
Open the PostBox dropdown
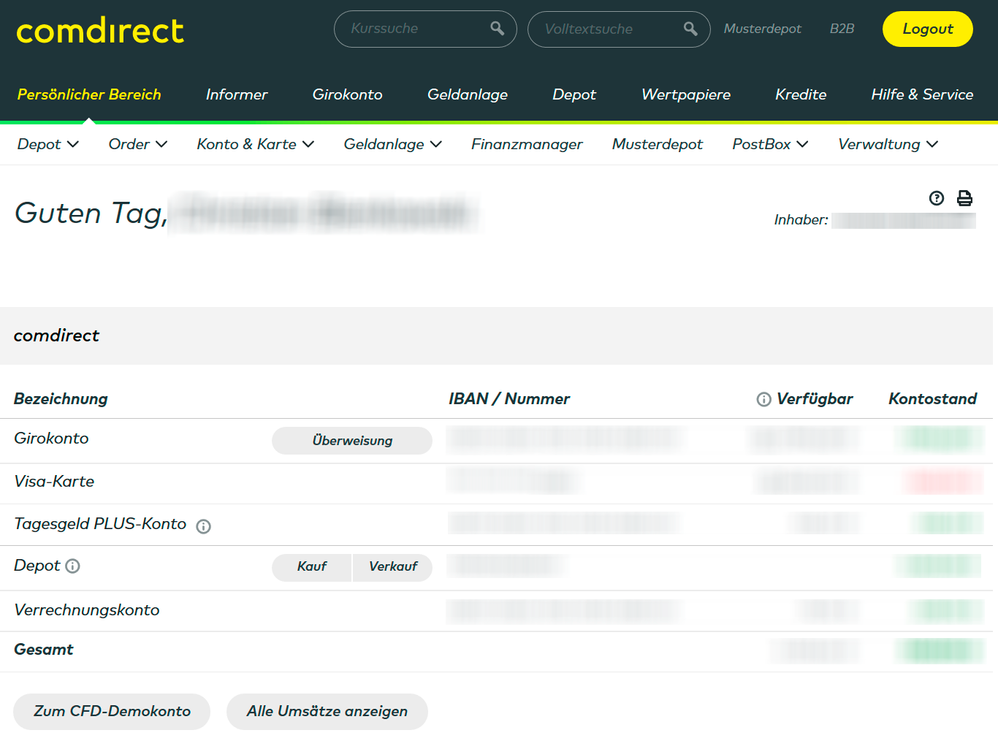tap(770, 144)
